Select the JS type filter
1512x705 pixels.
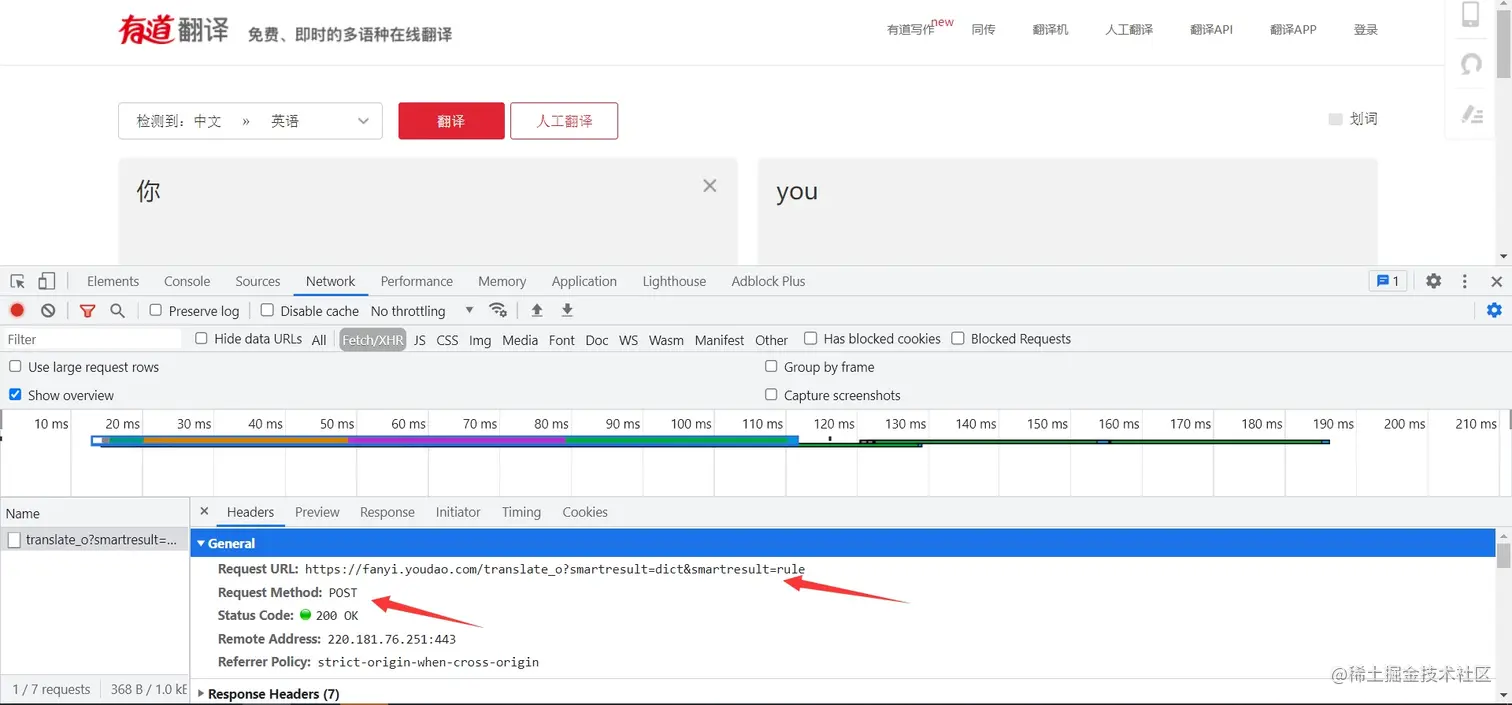coord(419,340)
